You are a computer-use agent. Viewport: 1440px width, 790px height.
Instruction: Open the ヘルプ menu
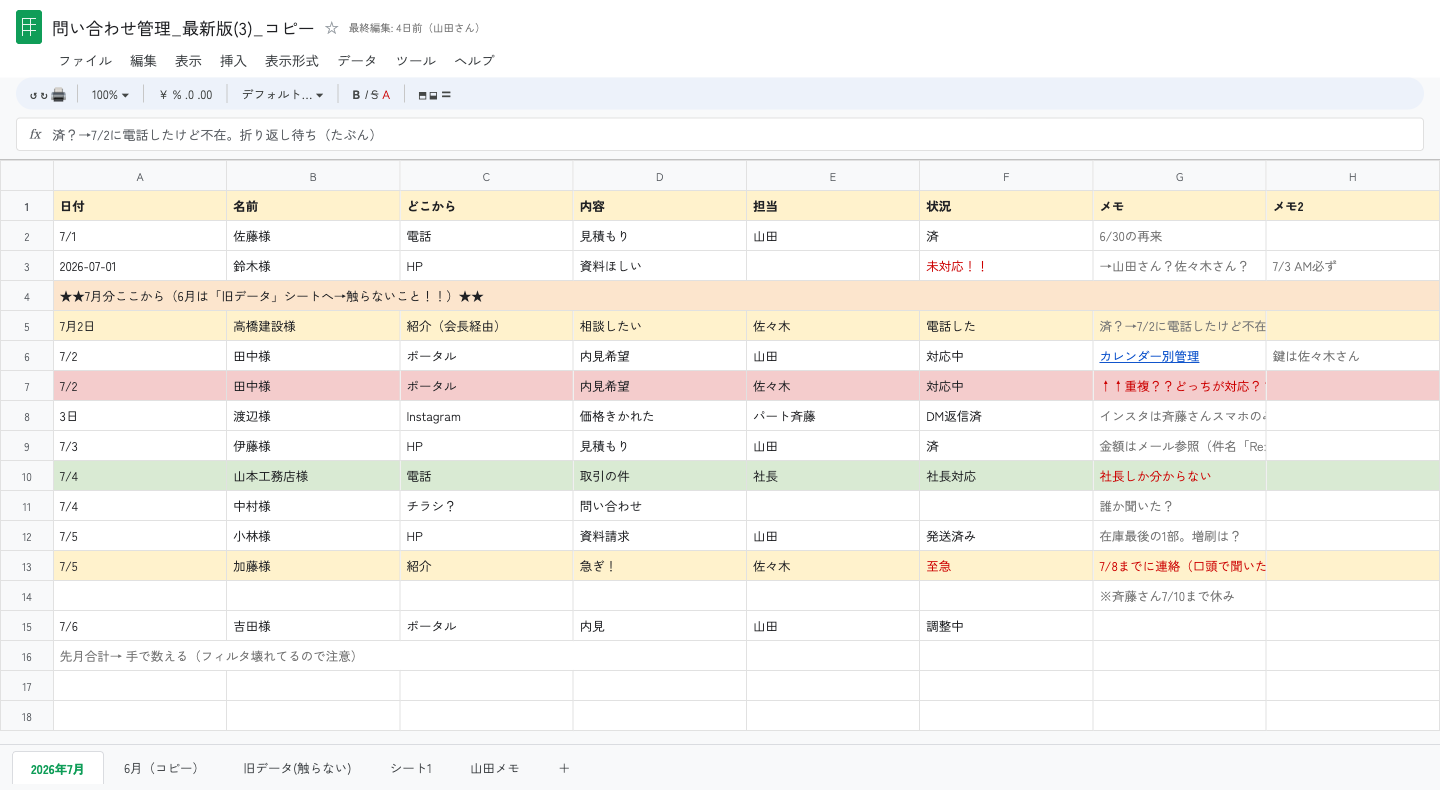[474, 61]
